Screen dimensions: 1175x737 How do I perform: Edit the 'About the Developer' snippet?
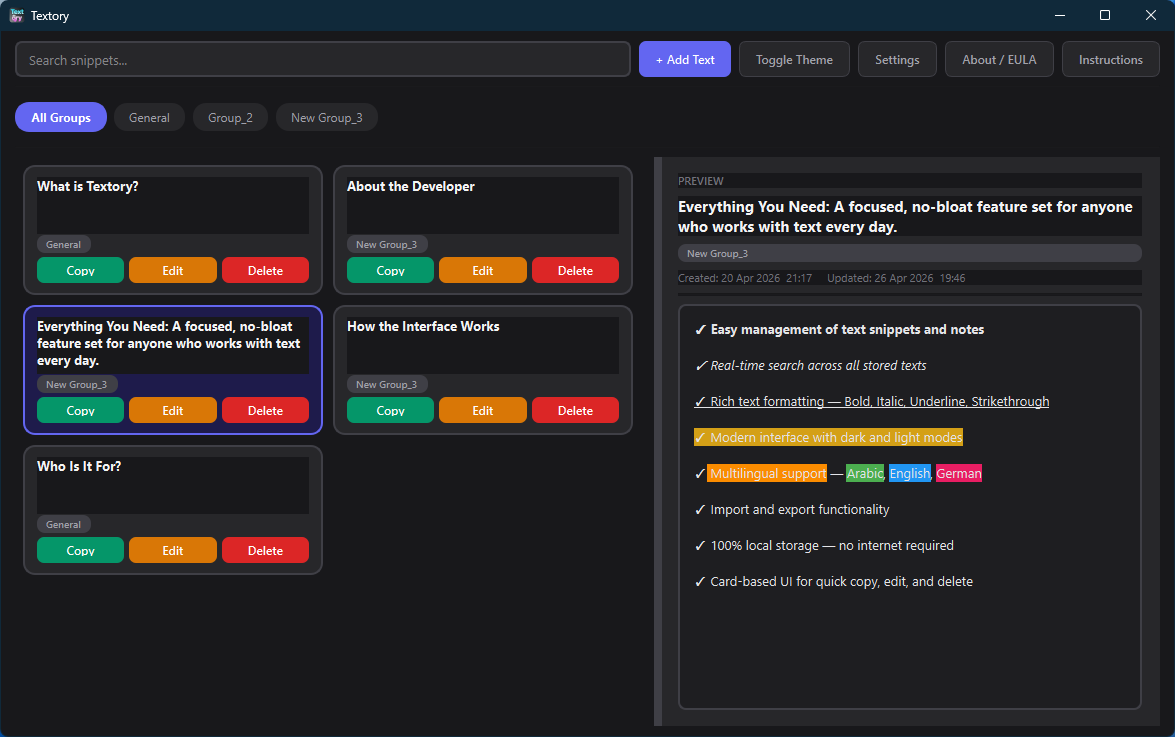(x=482, y=270)
